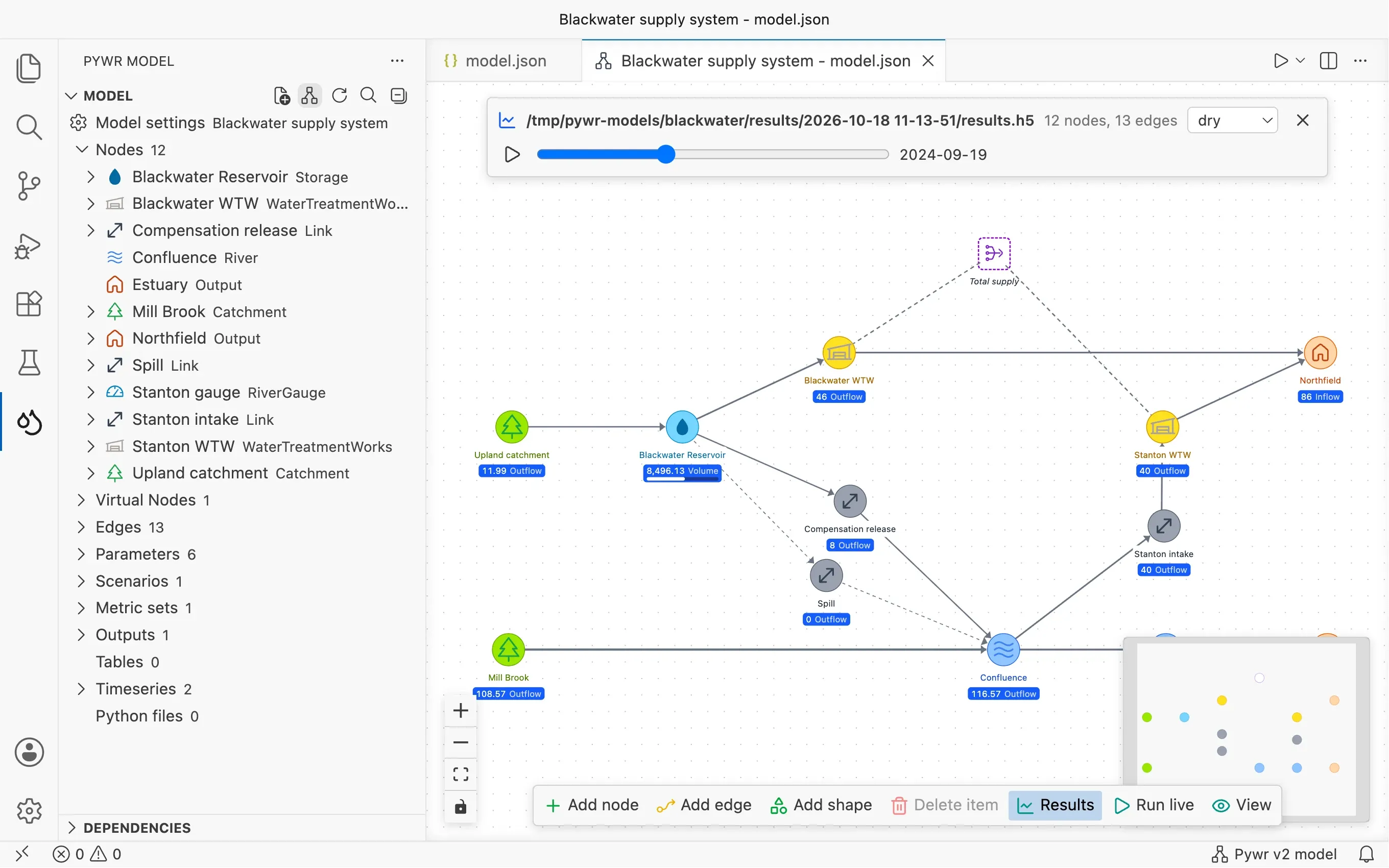Select the Blackwater Reservoir node on canvas
1389x868 pixels.
682,427
